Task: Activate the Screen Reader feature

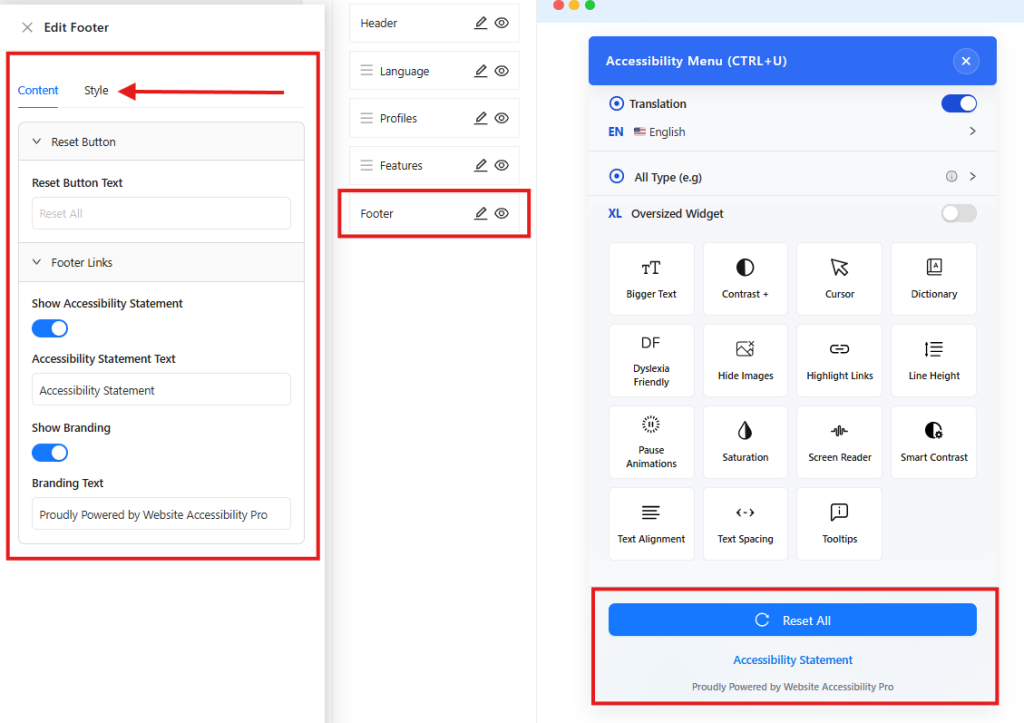Action: 839,442
